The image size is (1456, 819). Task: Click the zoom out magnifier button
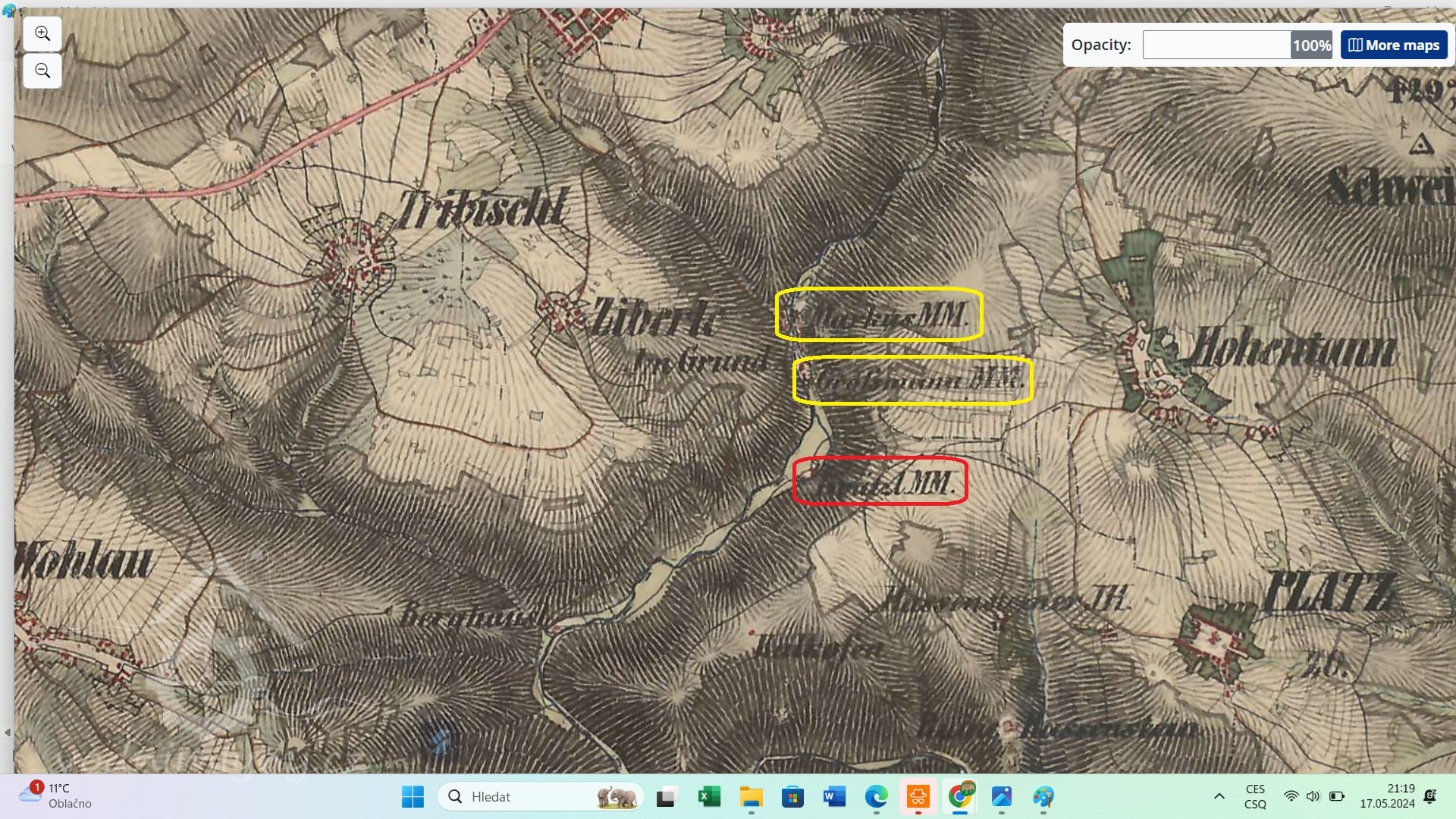(42, 71)
